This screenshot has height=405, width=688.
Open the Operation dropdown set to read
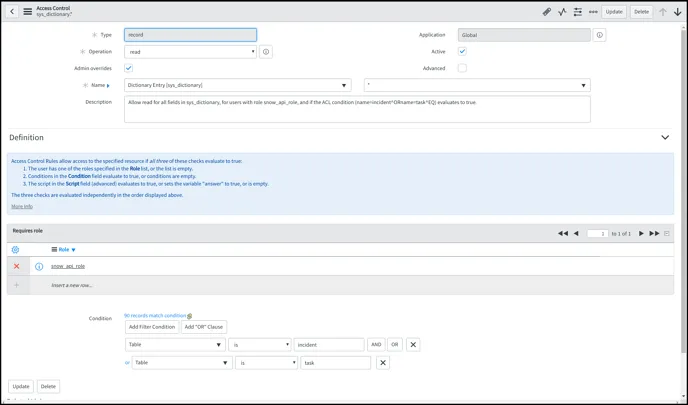point(190,52)
